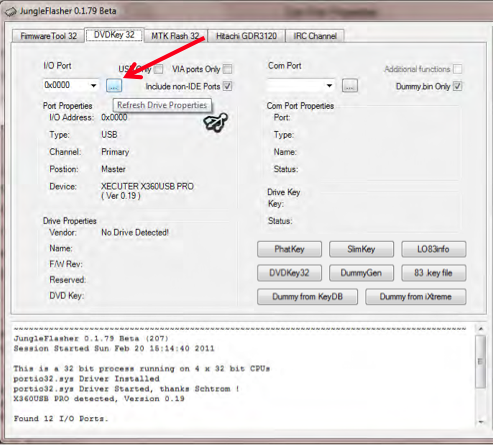The width and height of the screenshot is (493, 448).
Task: Click 'XECUTER X360USB PRO' device text
Action: click(147, 186)
